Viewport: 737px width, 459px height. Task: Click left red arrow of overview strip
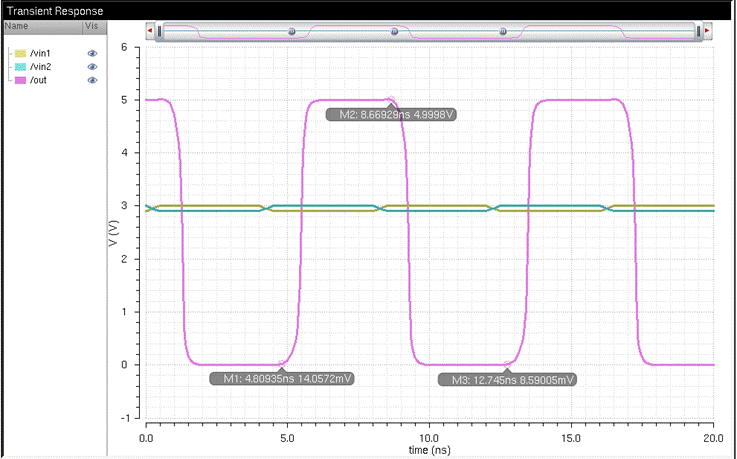click(150, 31)
